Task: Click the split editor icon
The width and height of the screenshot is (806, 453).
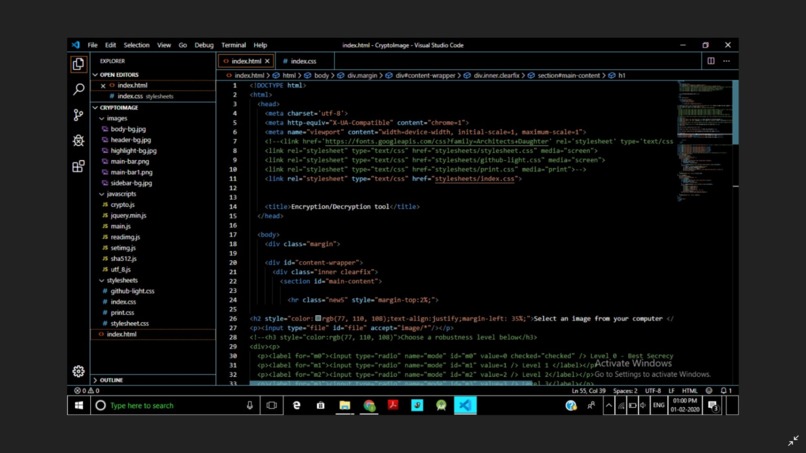Action: pyautogui.click(x=710, y=61)
